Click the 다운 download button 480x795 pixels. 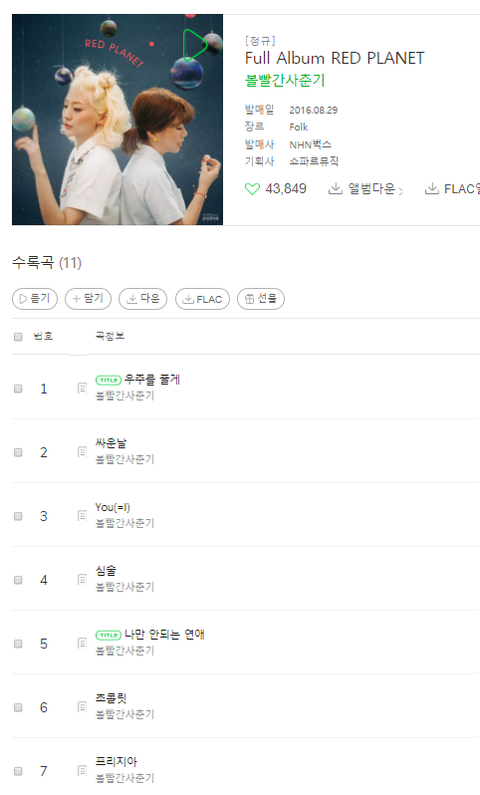point(143,299)
